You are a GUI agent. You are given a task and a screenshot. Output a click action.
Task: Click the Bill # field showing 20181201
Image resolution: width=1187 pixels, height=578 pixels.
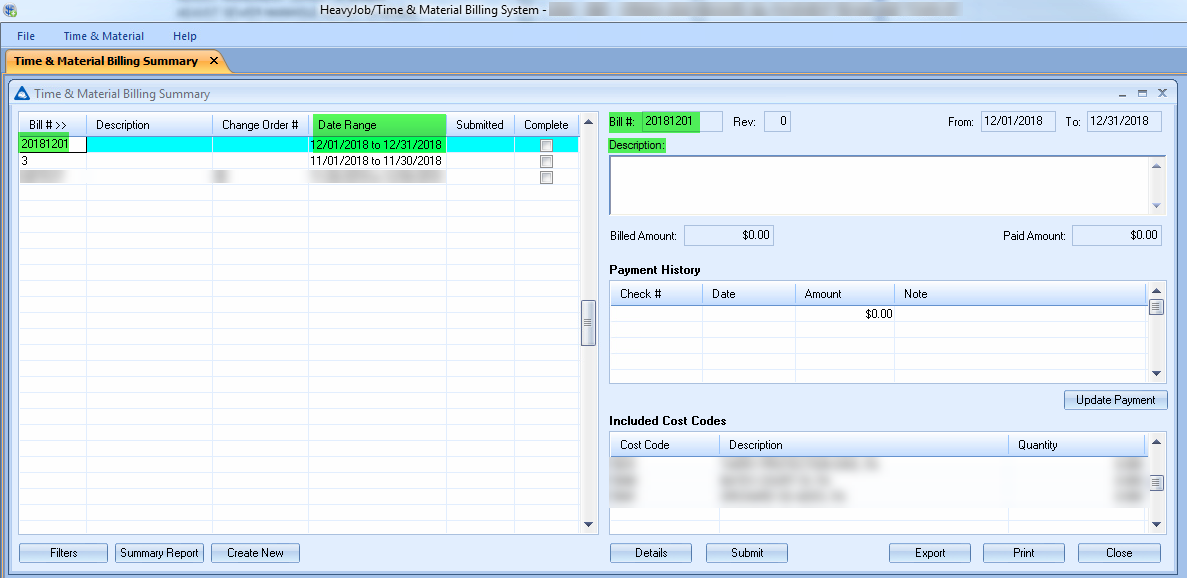(x=682, y=121)
